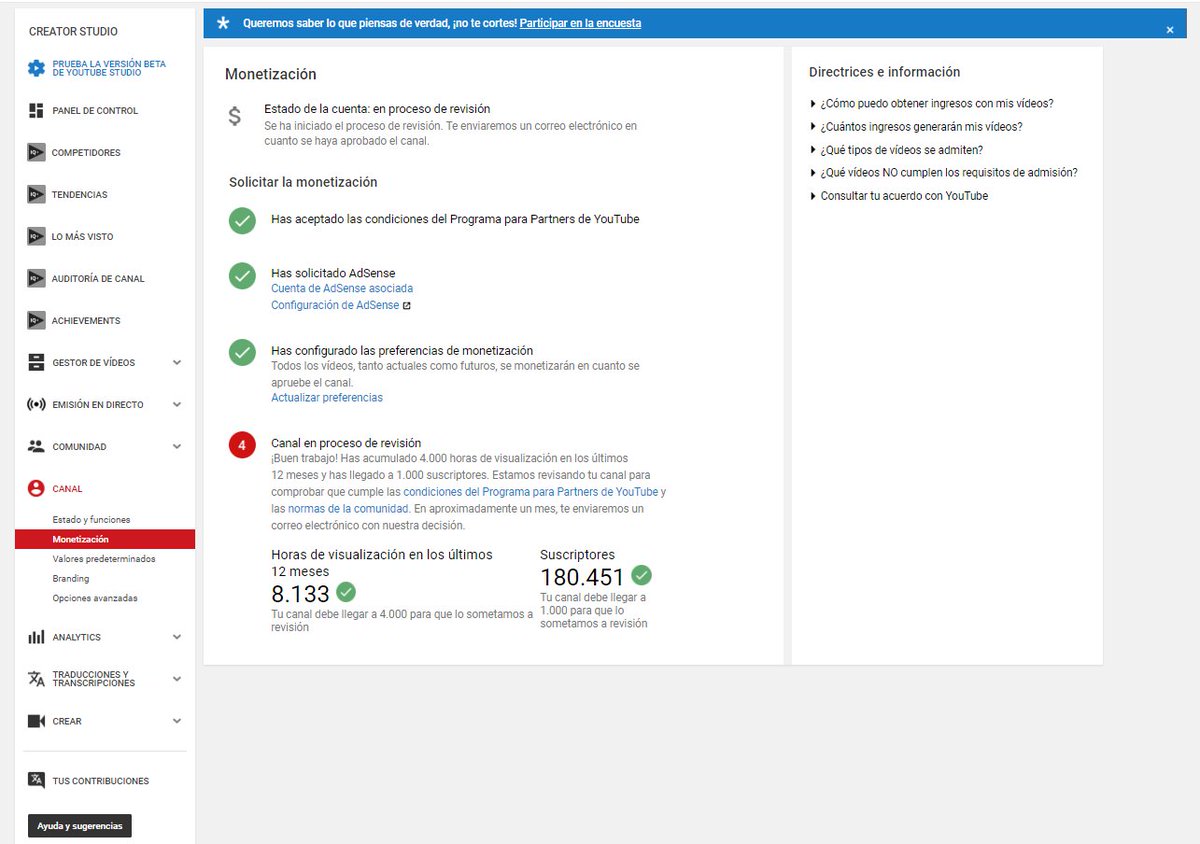Open the Panel de Control label

95,111
